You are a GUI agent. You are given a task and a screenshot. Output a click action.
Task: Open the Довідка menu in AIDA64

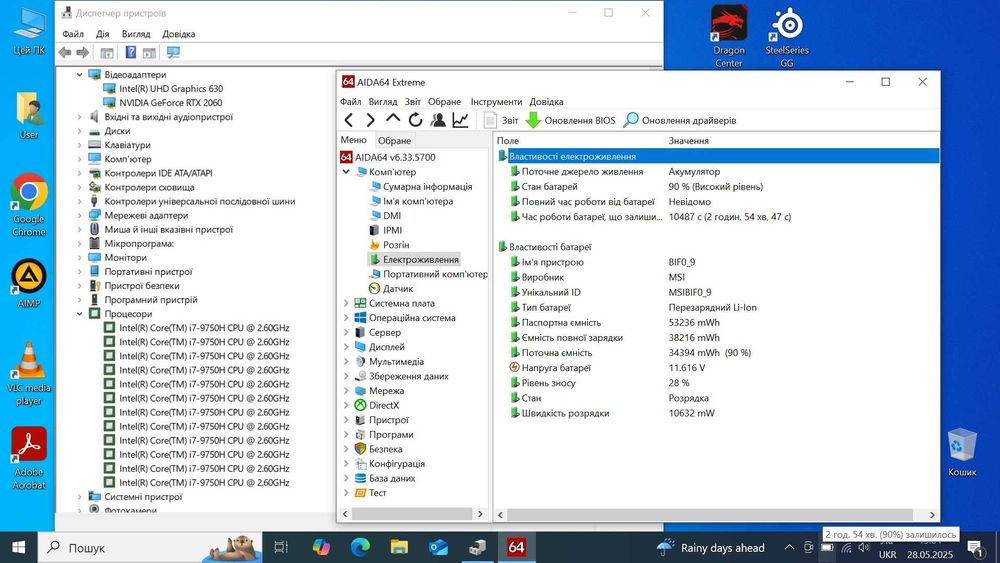point(546,101)
